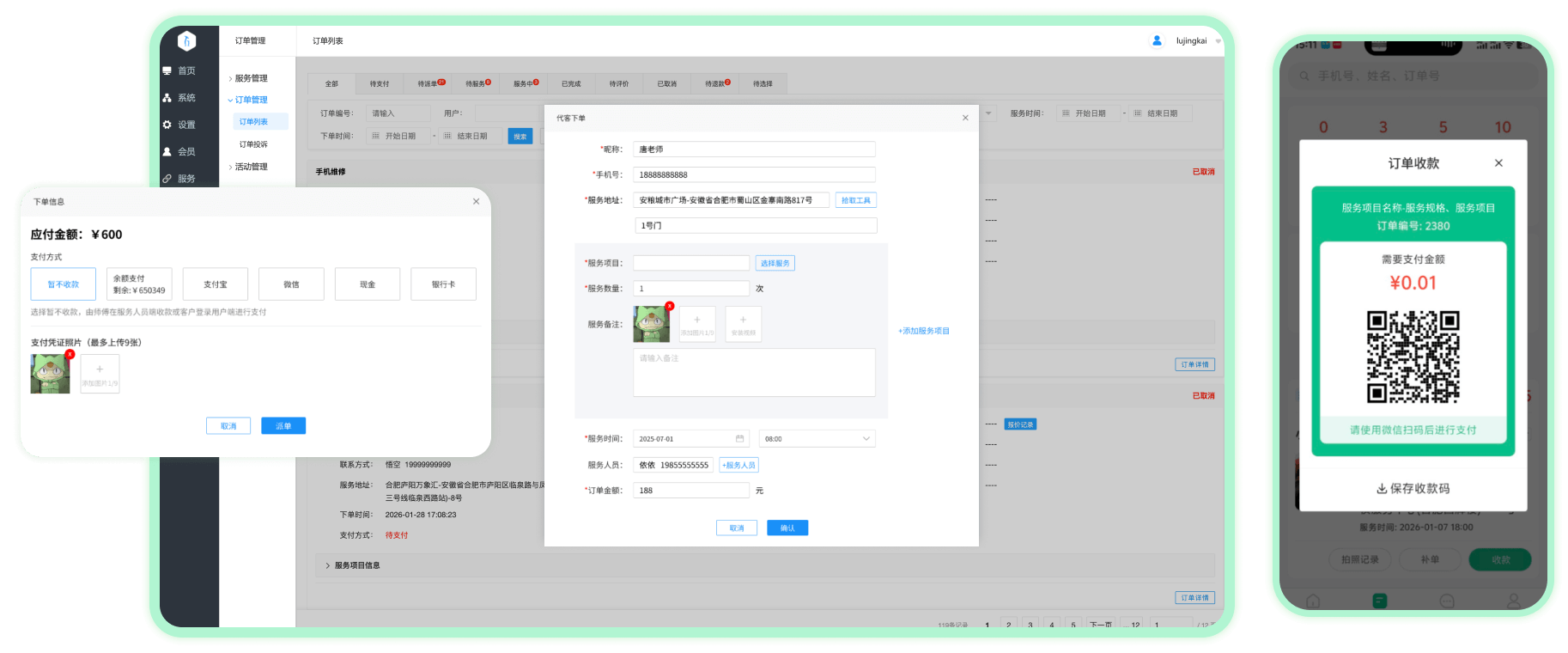The width and height of the screenshot is (1568, 653).
Task: Switch to the 待支付 orders tab
Action: [380, 84]
